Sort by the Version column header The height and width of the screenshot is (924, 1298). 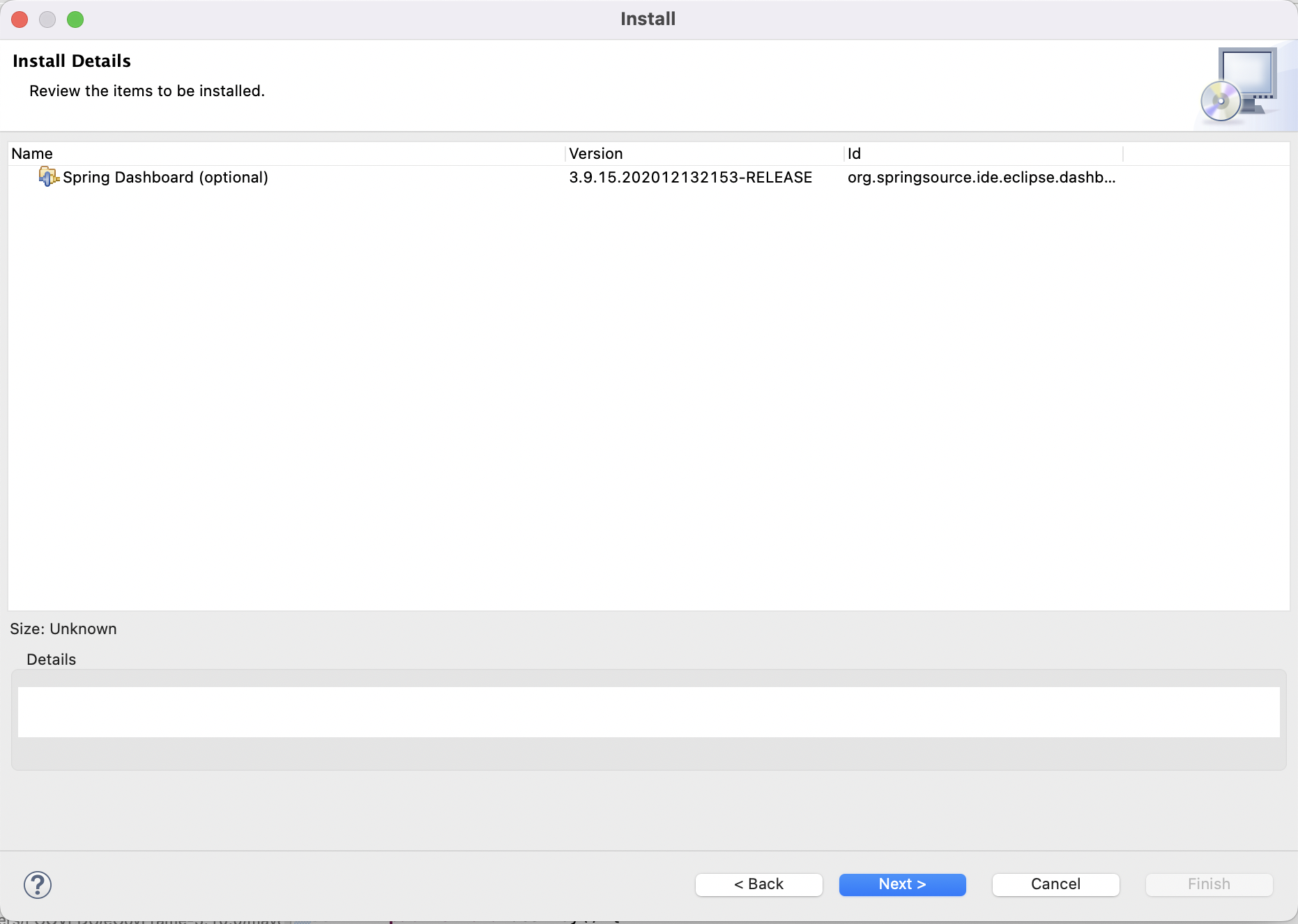tap(704, 153)
